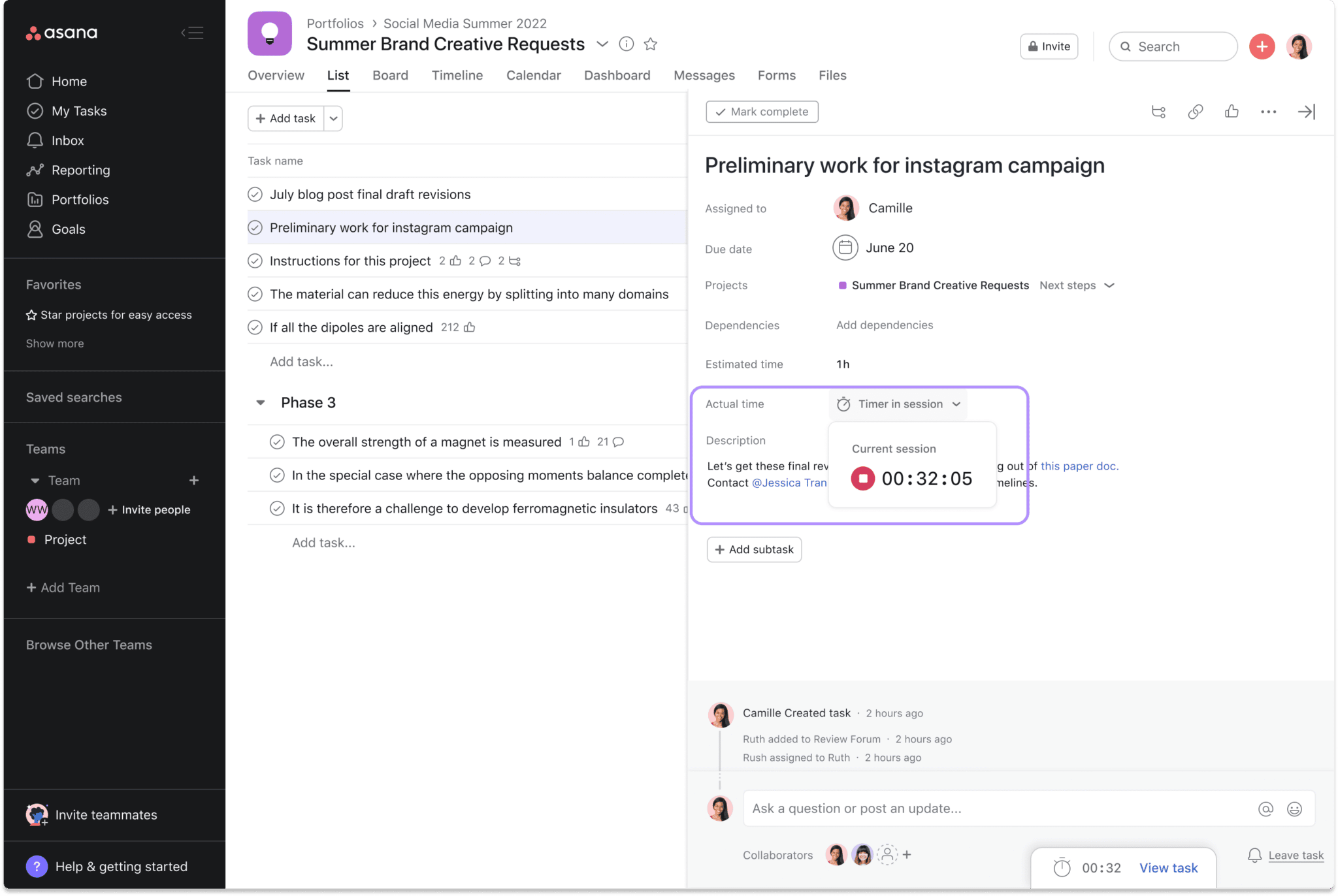Image resolution: width=1338 pixels, height=896 pixels.
Task: Open the Add task dropdown arrow
Action: pyautogui.click(x=333, y=119)
